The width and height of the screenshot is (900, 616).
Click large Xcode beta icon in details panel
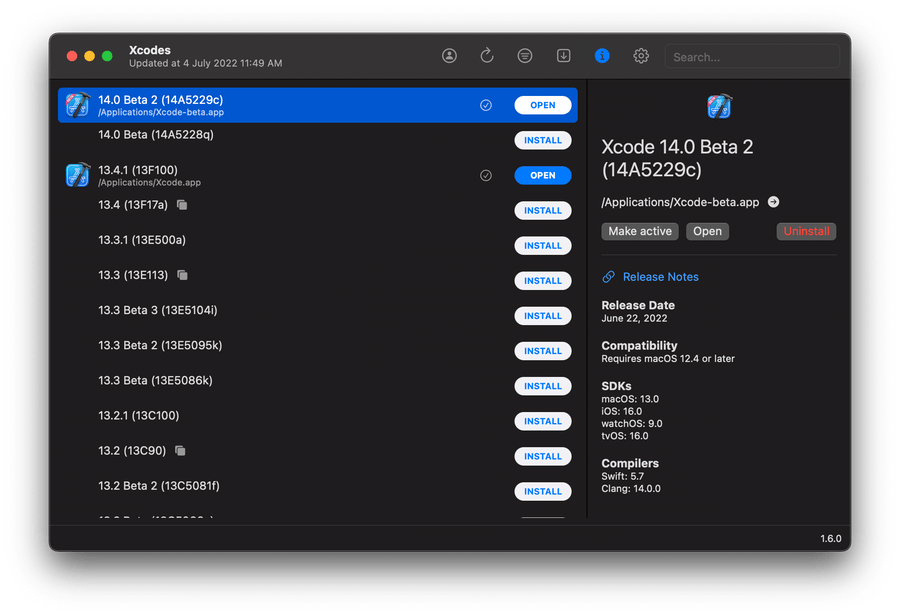click(x=719, y=106)
